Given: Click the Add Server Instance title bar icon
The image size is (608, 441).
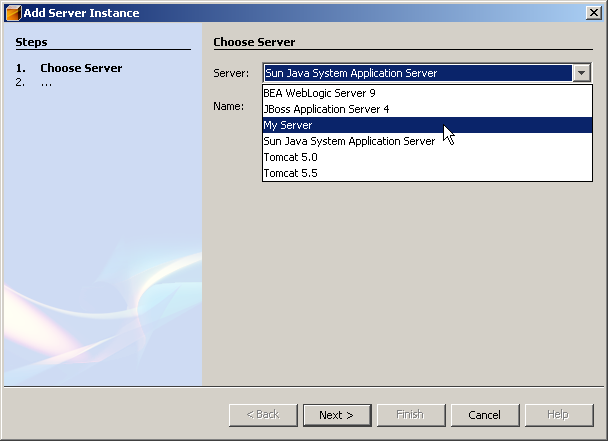Looking at the screenshot, I should click(x=13, y=13).
